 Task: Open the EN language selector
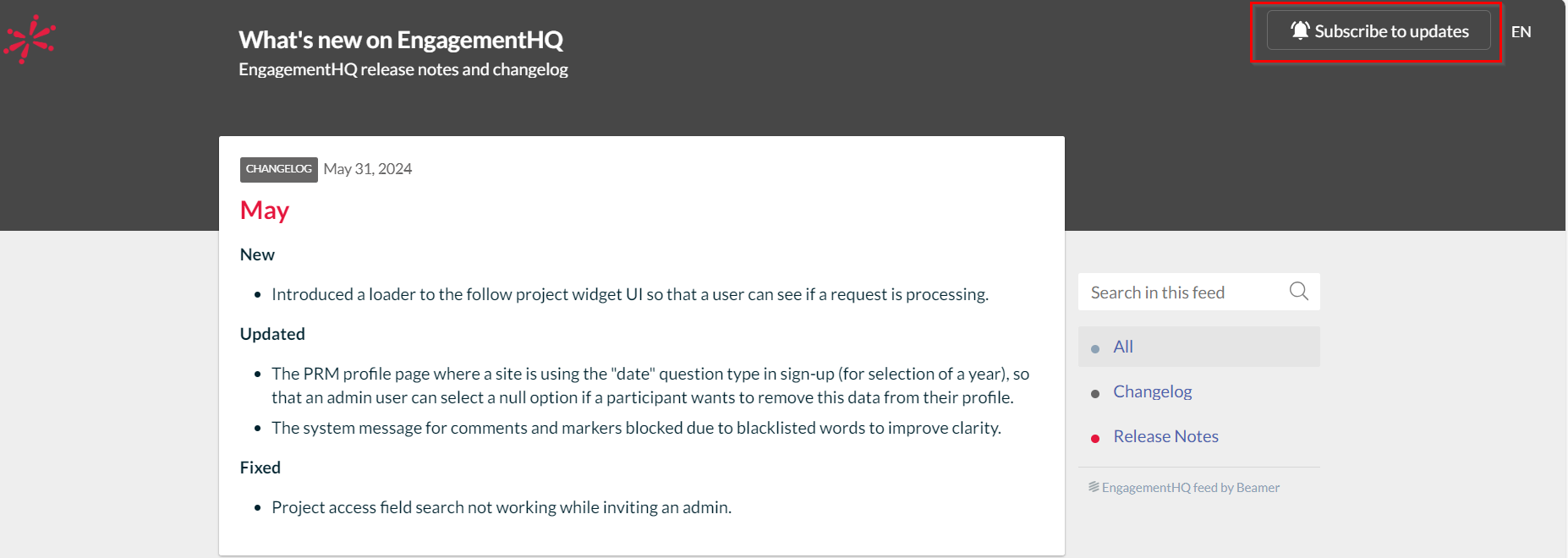point(1521,31)
